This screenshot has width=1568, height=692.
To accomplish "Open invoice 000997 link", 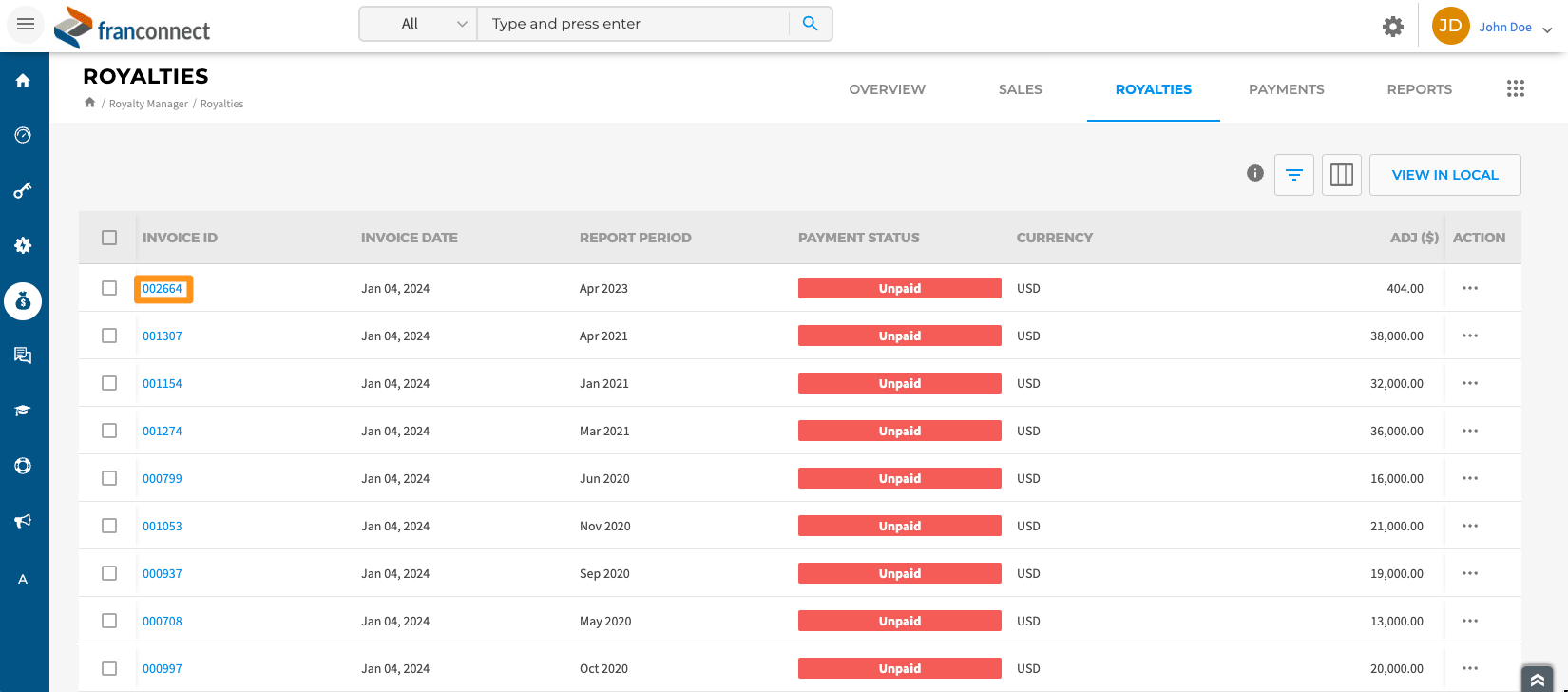I will pyautogui.click(x=163, y=668).
